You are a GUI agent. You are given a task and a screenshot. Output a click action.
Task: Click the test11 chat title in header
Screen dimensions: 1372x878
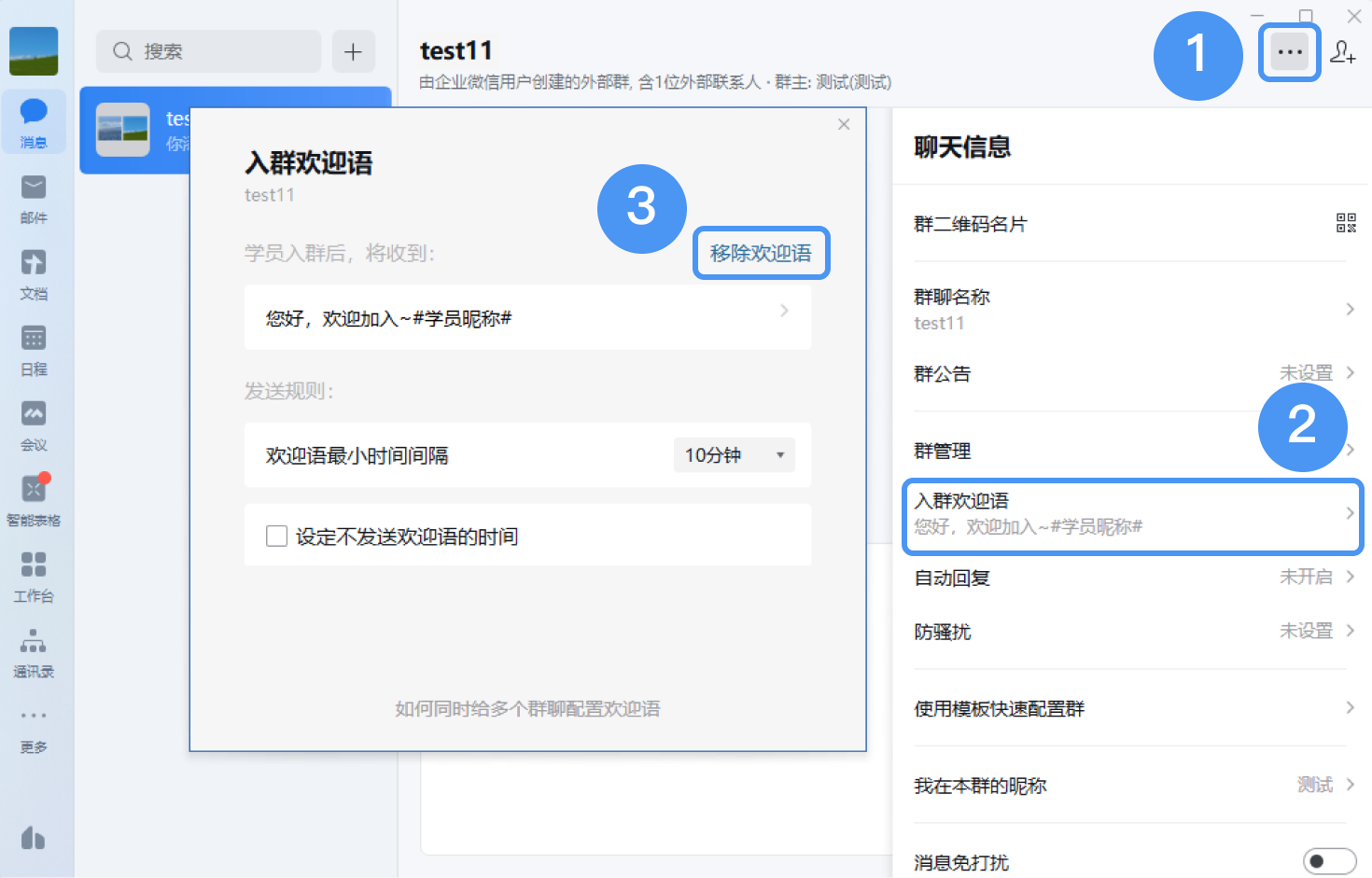455,50
